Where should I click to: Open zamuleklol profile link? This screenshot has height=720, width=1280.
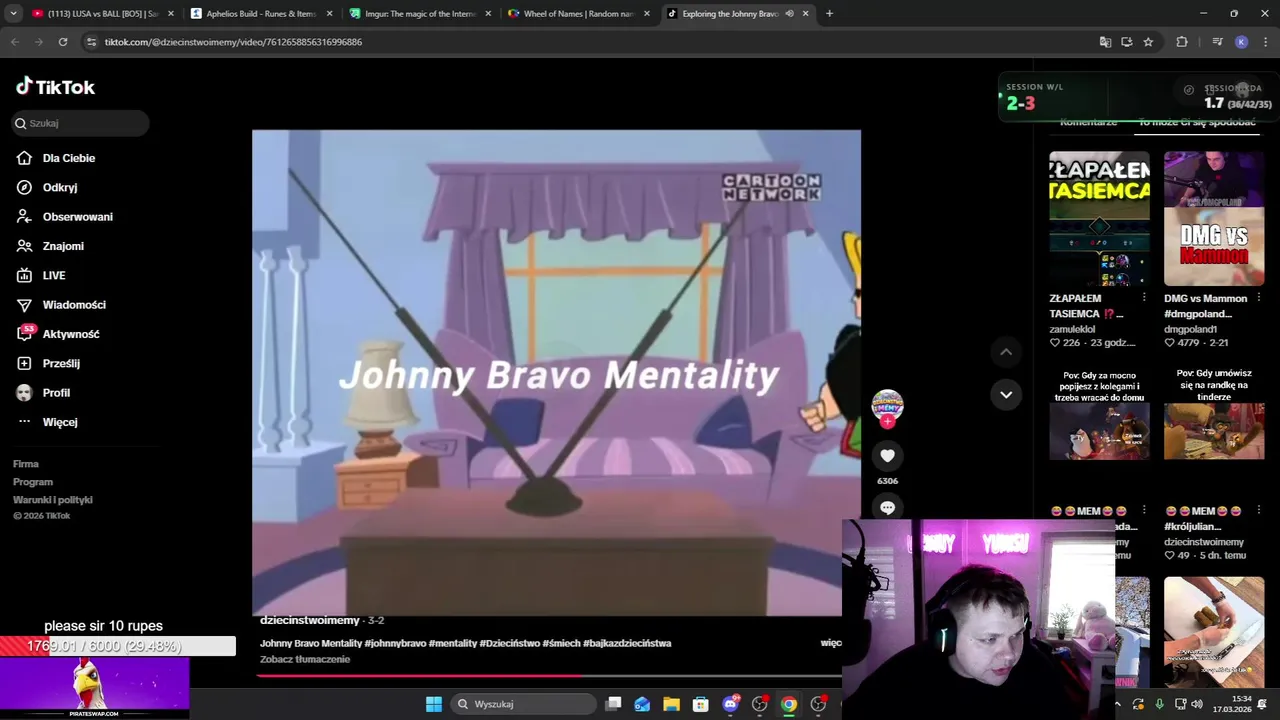(1072, 329)
